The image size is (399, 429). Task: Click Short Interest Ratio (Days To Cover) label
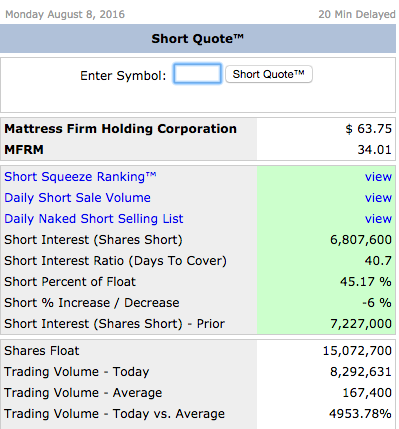(115, 261)
